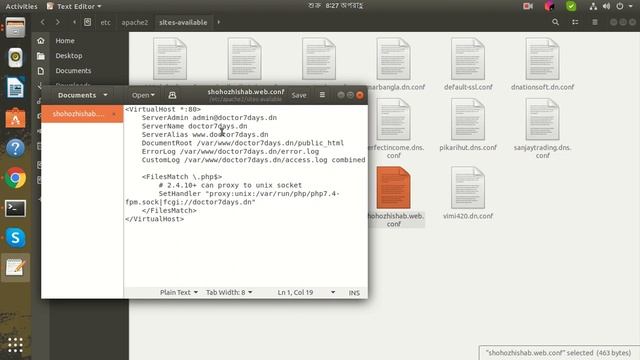Screen dimensions: 640x360
Task: Click the <FilesMatch \.php$> line
Action: coord(182,177)
